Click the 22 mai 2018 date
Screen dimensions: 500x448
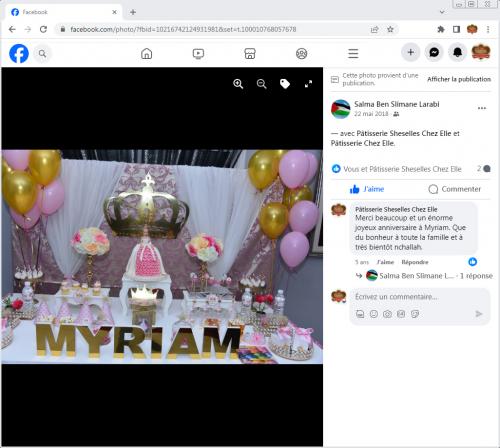pos(371,114)
